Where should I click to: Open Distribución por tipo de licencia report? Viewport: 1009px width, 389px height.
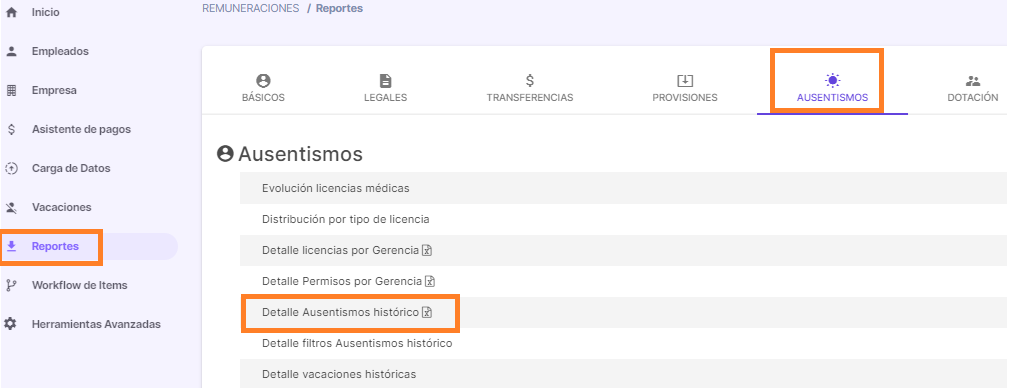pyautogui.click(x=346, y=219)
